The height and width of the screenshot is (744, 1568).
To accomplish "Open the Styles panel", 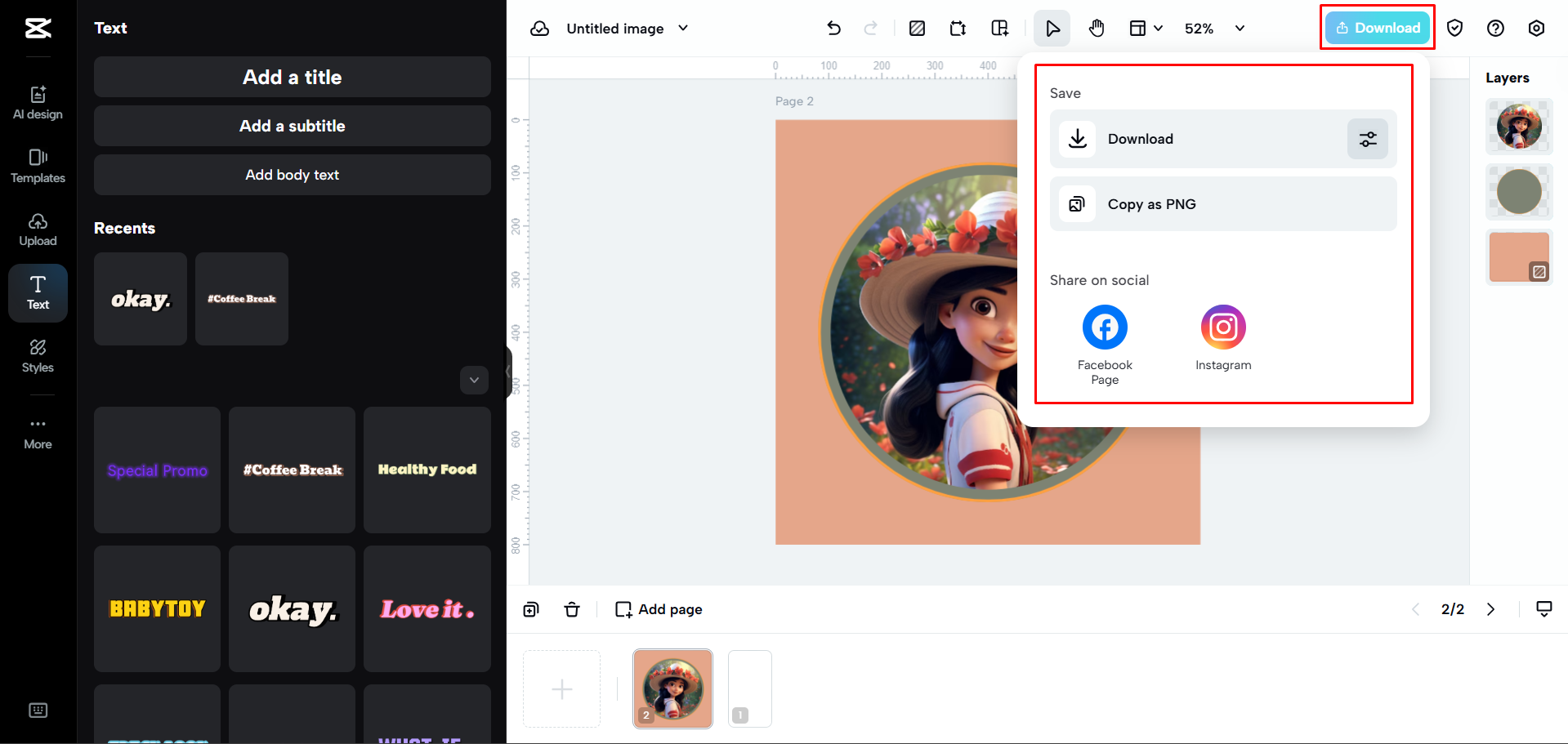I will coord(38,356).
